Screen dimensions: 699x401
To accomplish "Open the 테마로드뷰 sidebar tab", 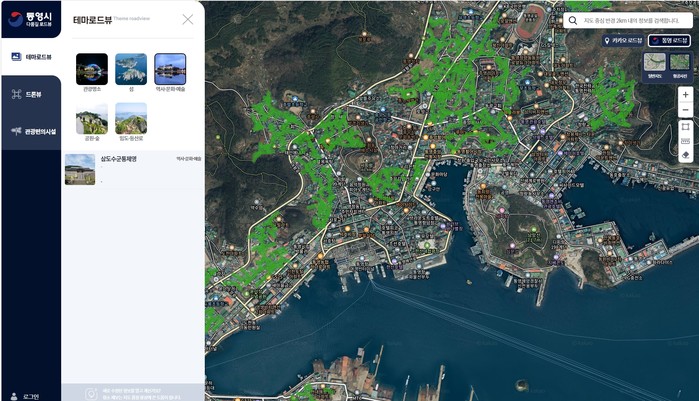I will click(x=31, y=57).
